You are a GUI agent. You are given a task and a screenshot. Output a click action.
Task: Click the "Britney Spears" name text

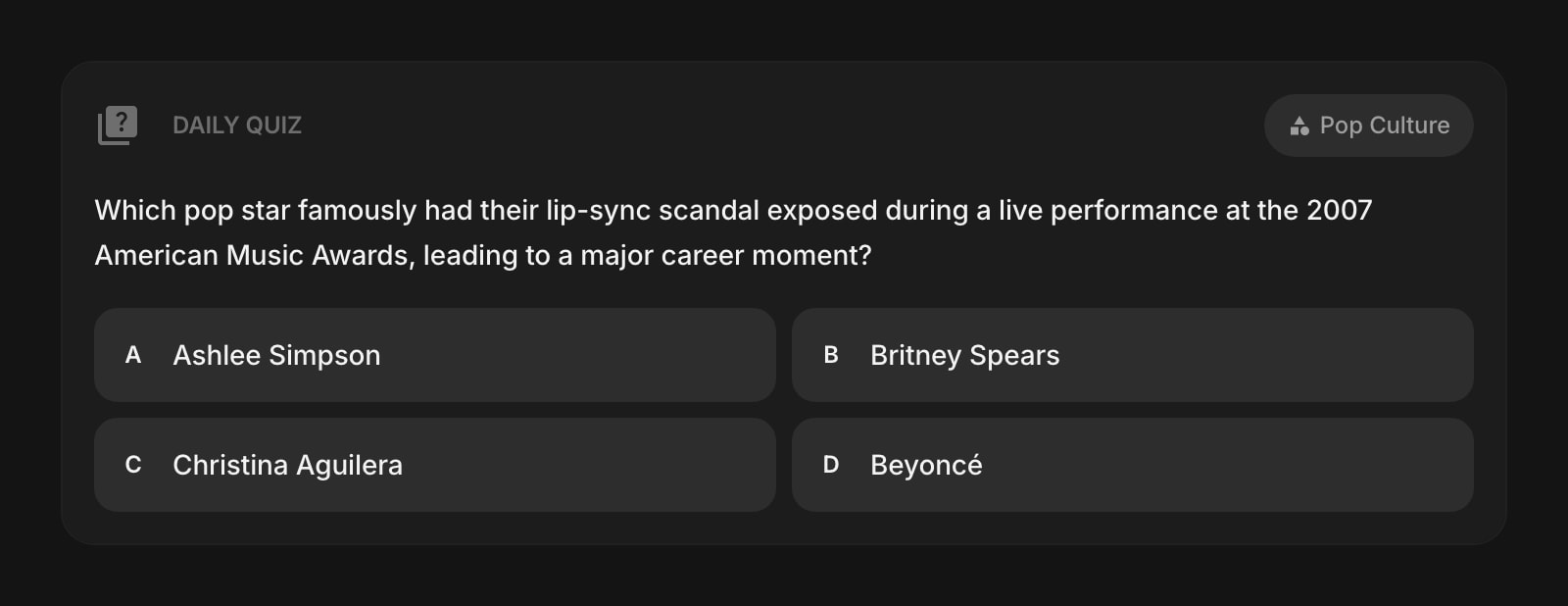pos(964,355)
